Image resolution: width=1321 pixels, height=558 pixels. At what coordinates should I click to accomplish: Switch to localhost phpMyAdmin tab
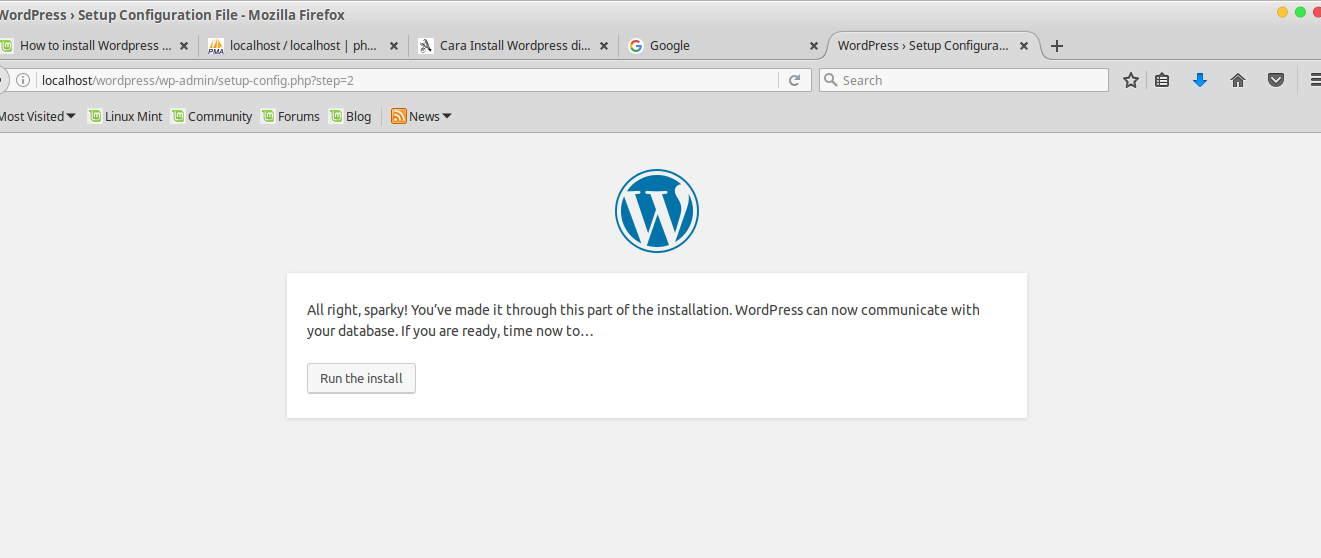(x=303, y=45)
